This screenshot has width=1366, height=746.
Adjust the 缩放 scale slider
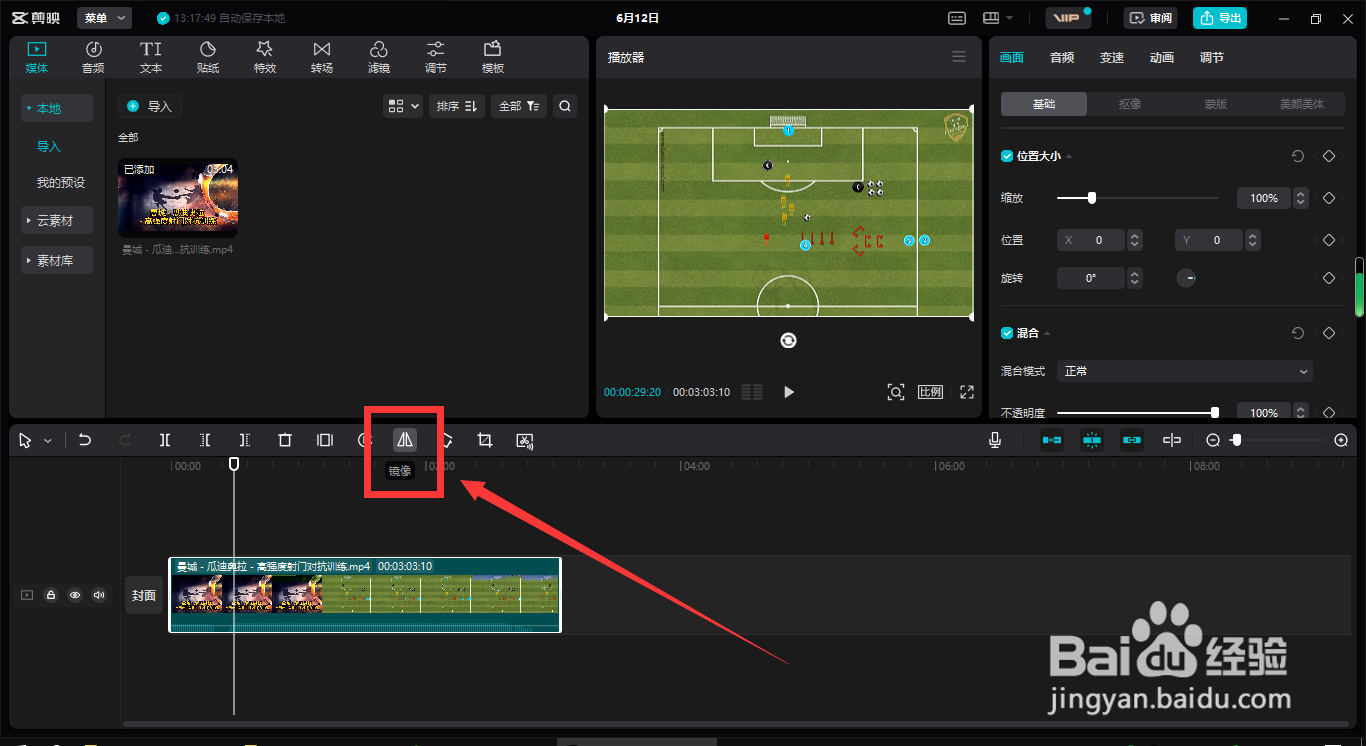click(x=1138, y=198)
